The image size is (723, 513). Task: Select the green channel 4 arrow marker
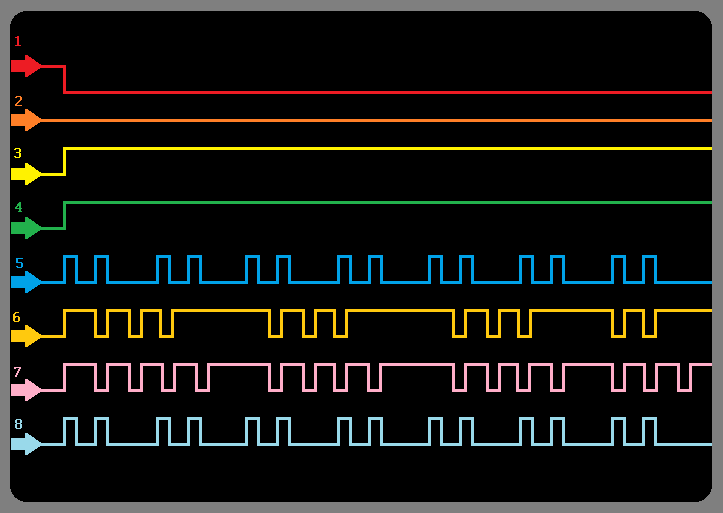coord(26,228)
